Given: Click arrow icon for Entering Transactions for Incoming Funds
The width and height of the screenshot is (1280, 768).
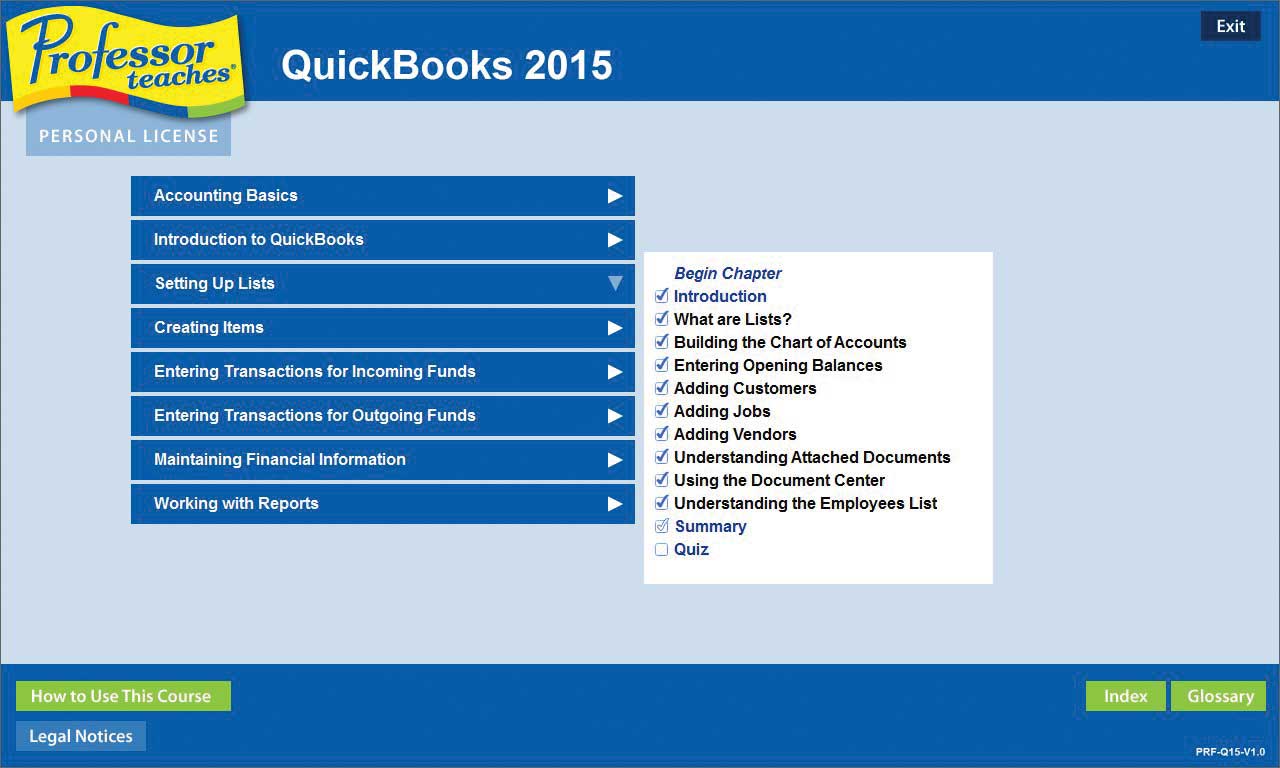Looking at the screenshot, I should click(x=615, y=372).
